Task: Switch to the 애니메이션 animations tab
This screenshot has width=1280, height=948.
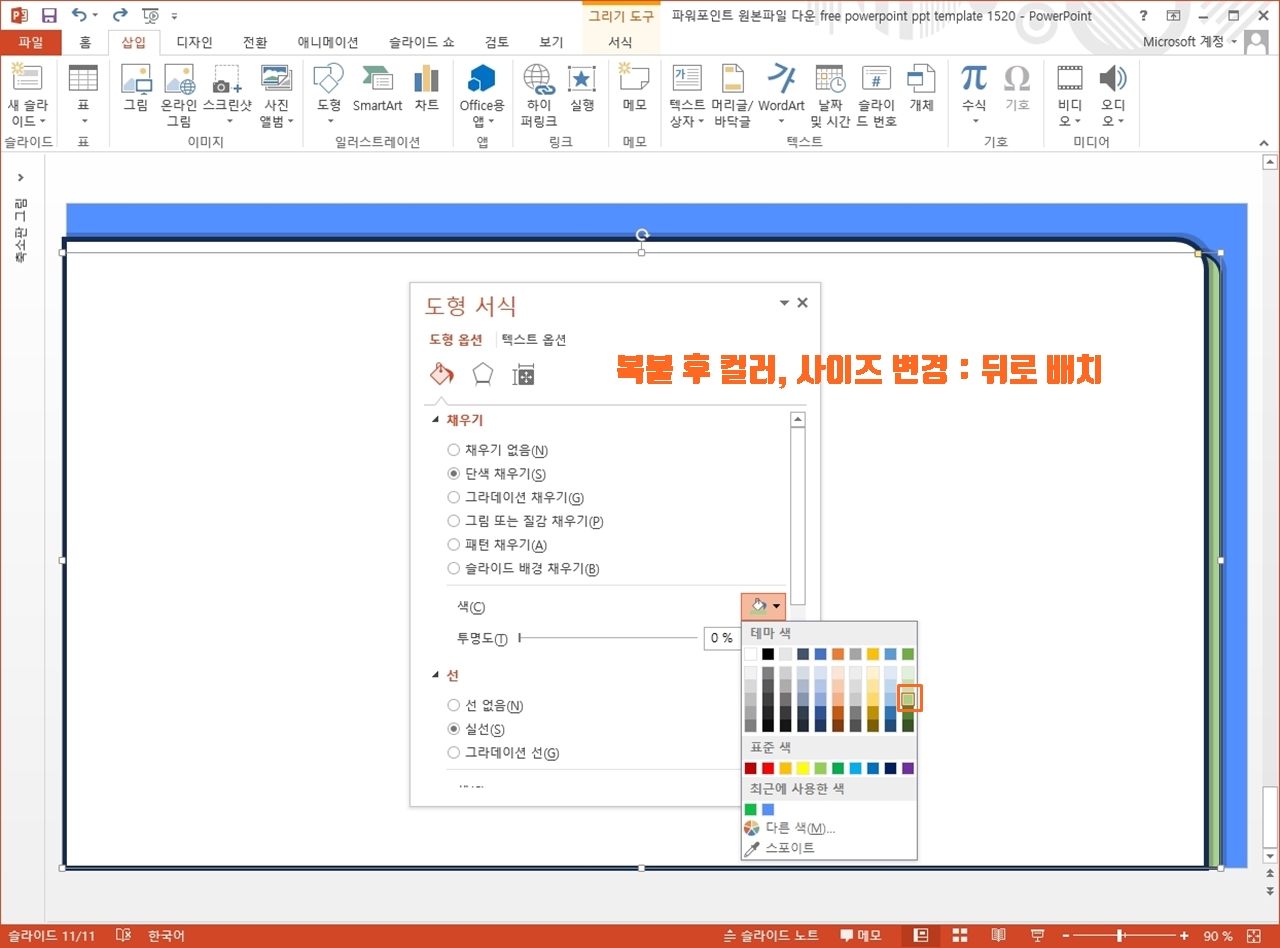Action: click(328, 42)
